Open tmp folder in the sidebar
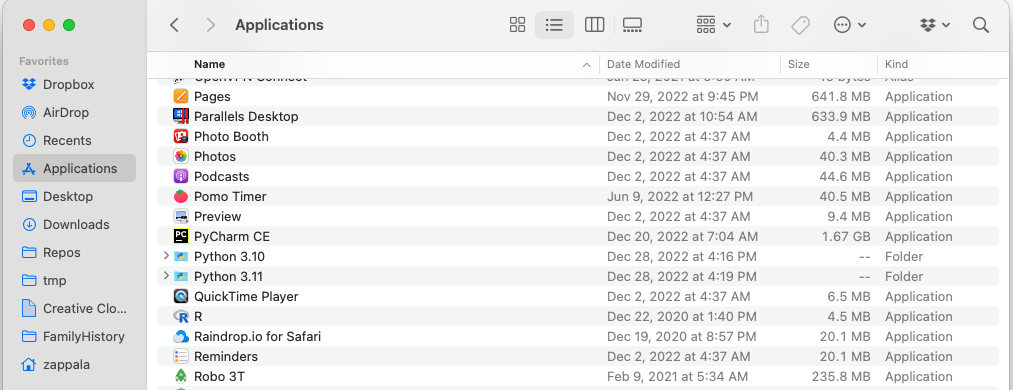The height and width of the screenshot is (390, 1013). click(54, 280)
